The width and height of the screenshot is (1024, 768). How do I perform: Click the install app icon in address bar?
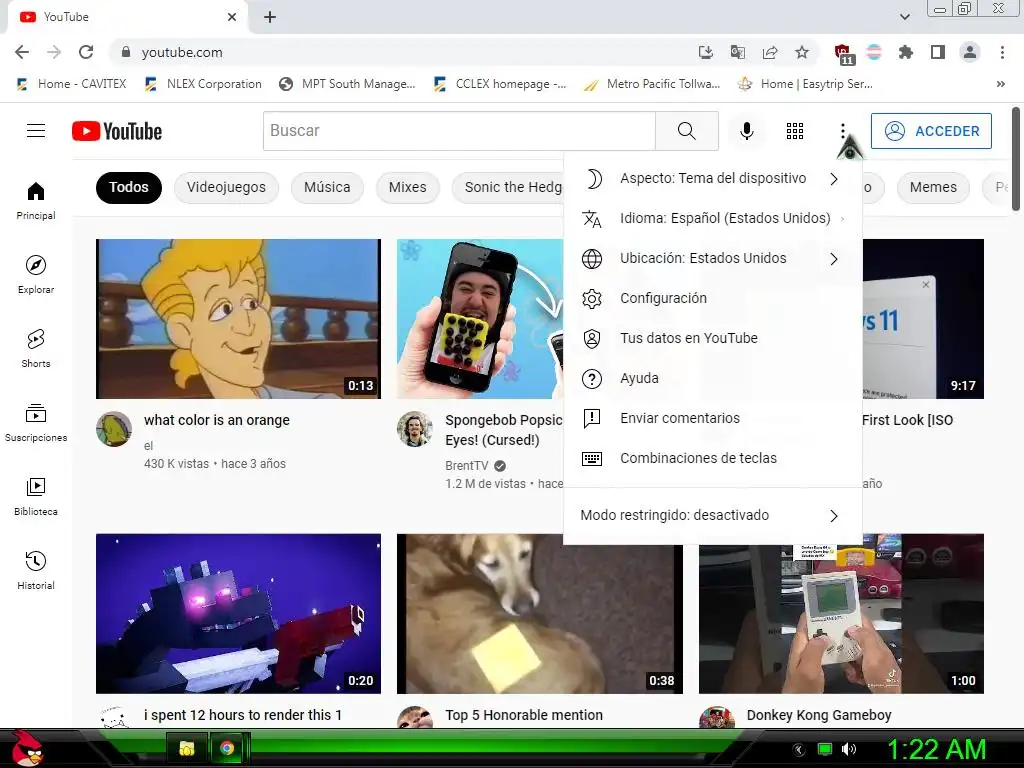[x=706, y=52]
